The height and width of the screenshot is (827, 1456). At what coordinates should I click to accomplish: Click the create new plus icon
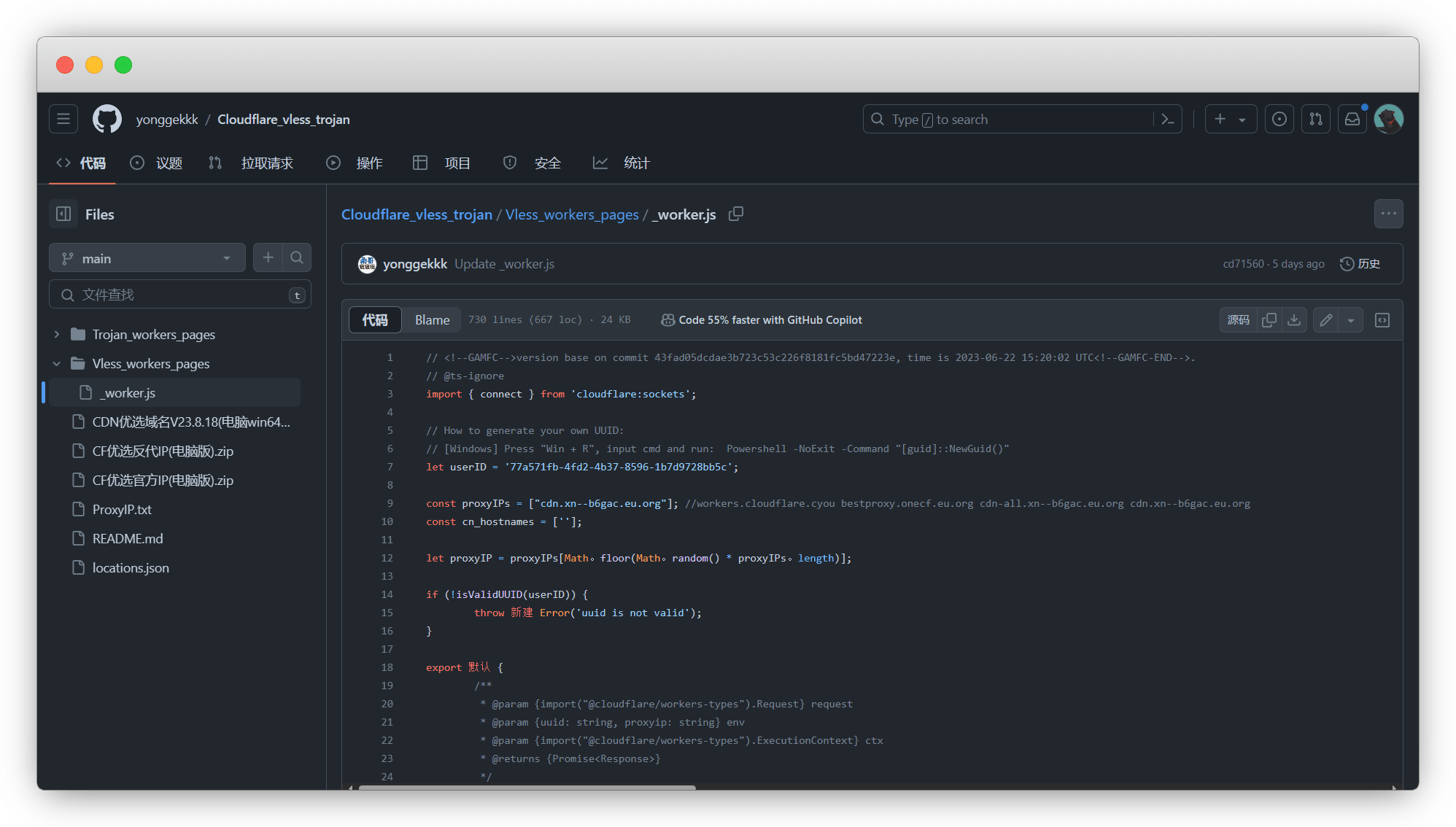[1220, 119]
